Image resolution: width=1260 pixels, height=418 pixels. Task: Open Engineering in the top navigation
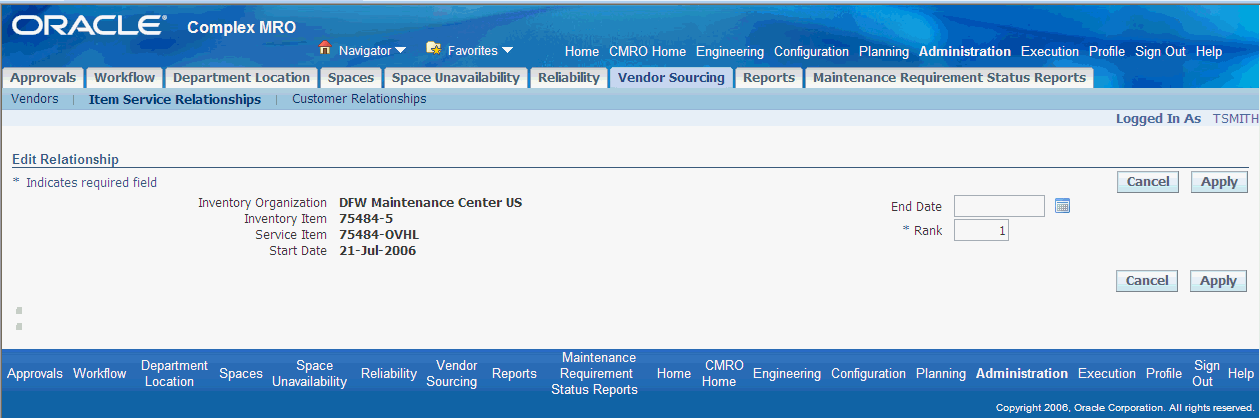730,51
